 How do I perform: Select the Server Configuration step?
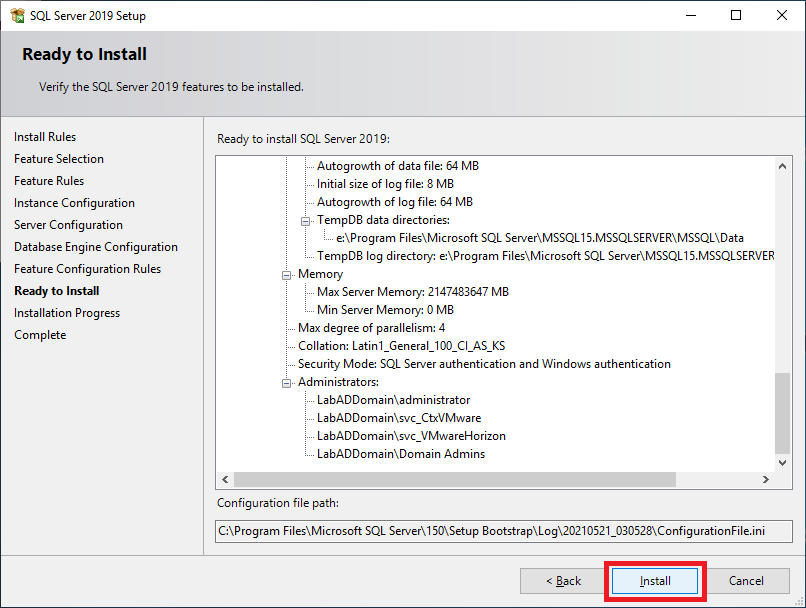point(68,225)
